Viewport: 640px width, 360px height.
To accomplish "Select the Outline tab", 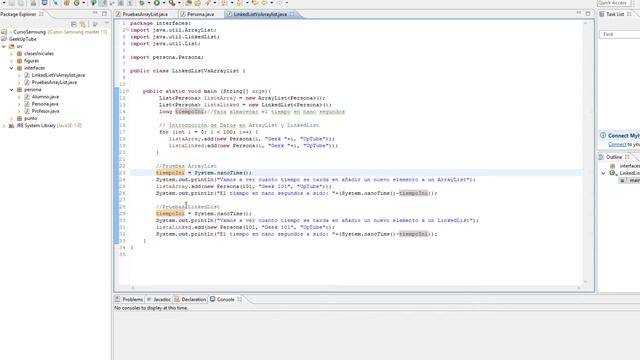I will click(x=614, y=157).
